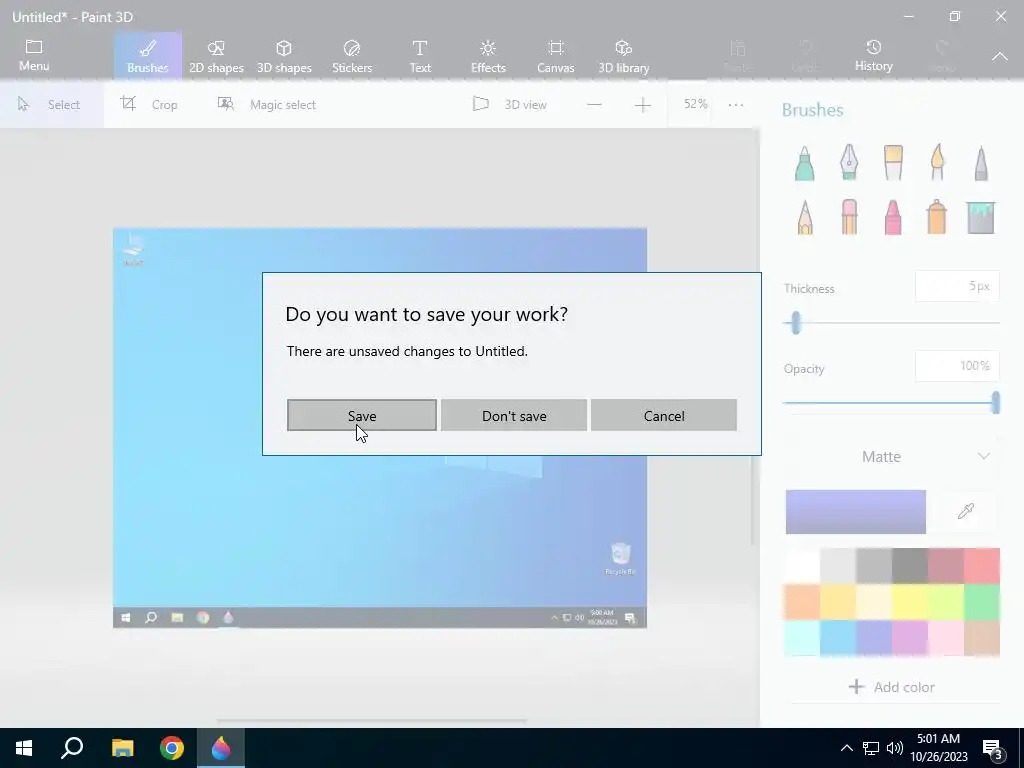Adjust the Opacity slider handle
Viewport: 1024px width, 768px height.
995,403
